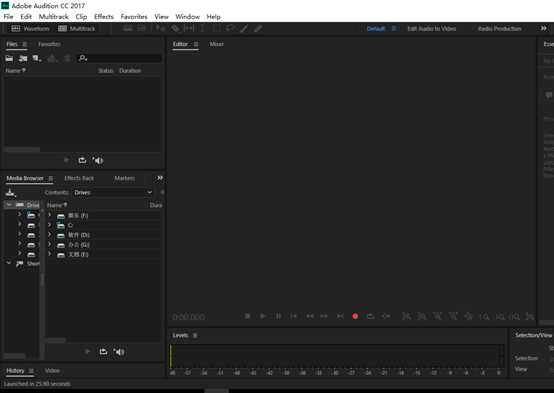Click the Media Browser contents horizontal scrollbar
This screenshot has height=393, width=554.
(56, 340)
